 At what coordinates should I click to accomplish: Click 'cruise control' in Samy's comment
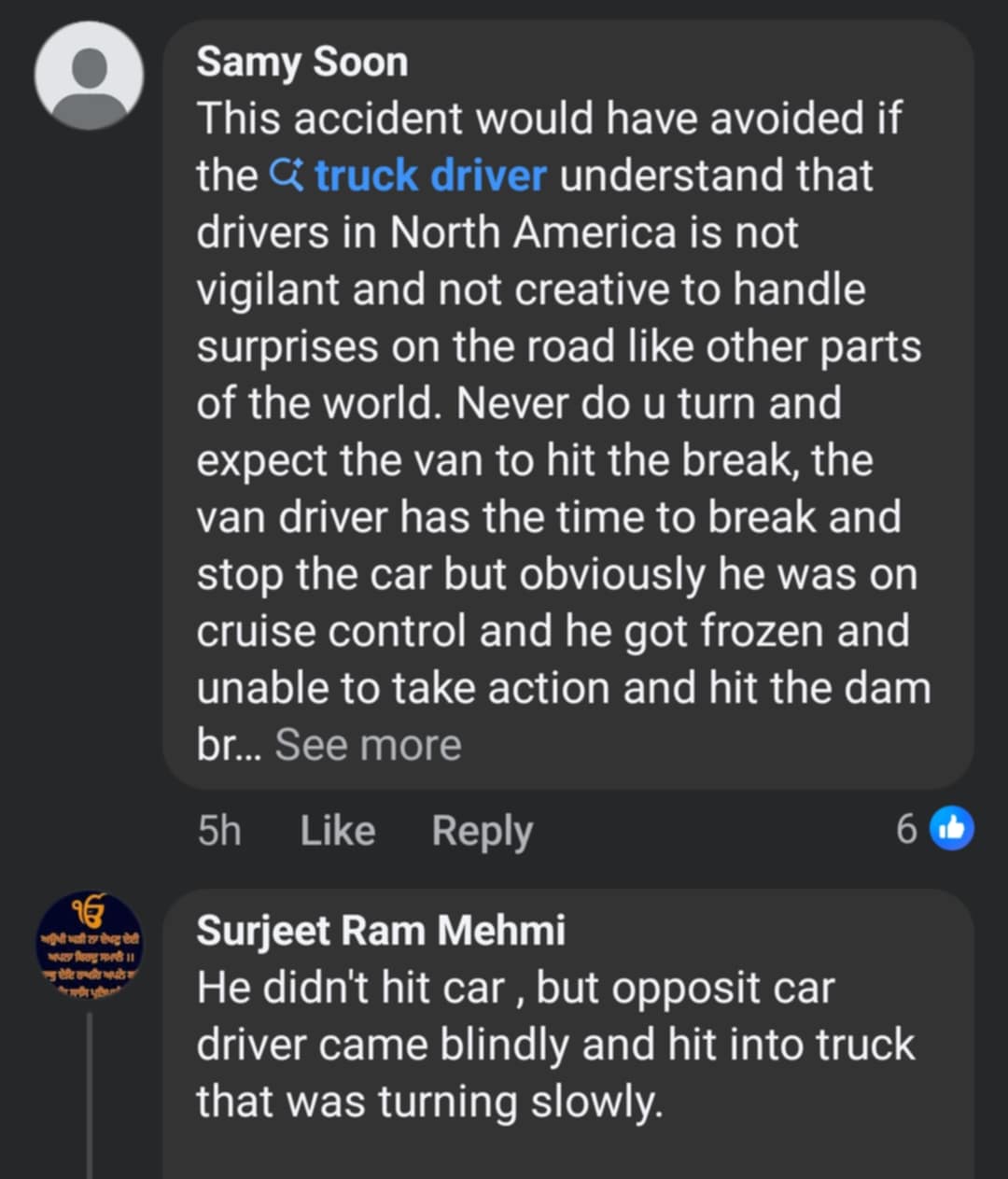(x=330, y=631)
